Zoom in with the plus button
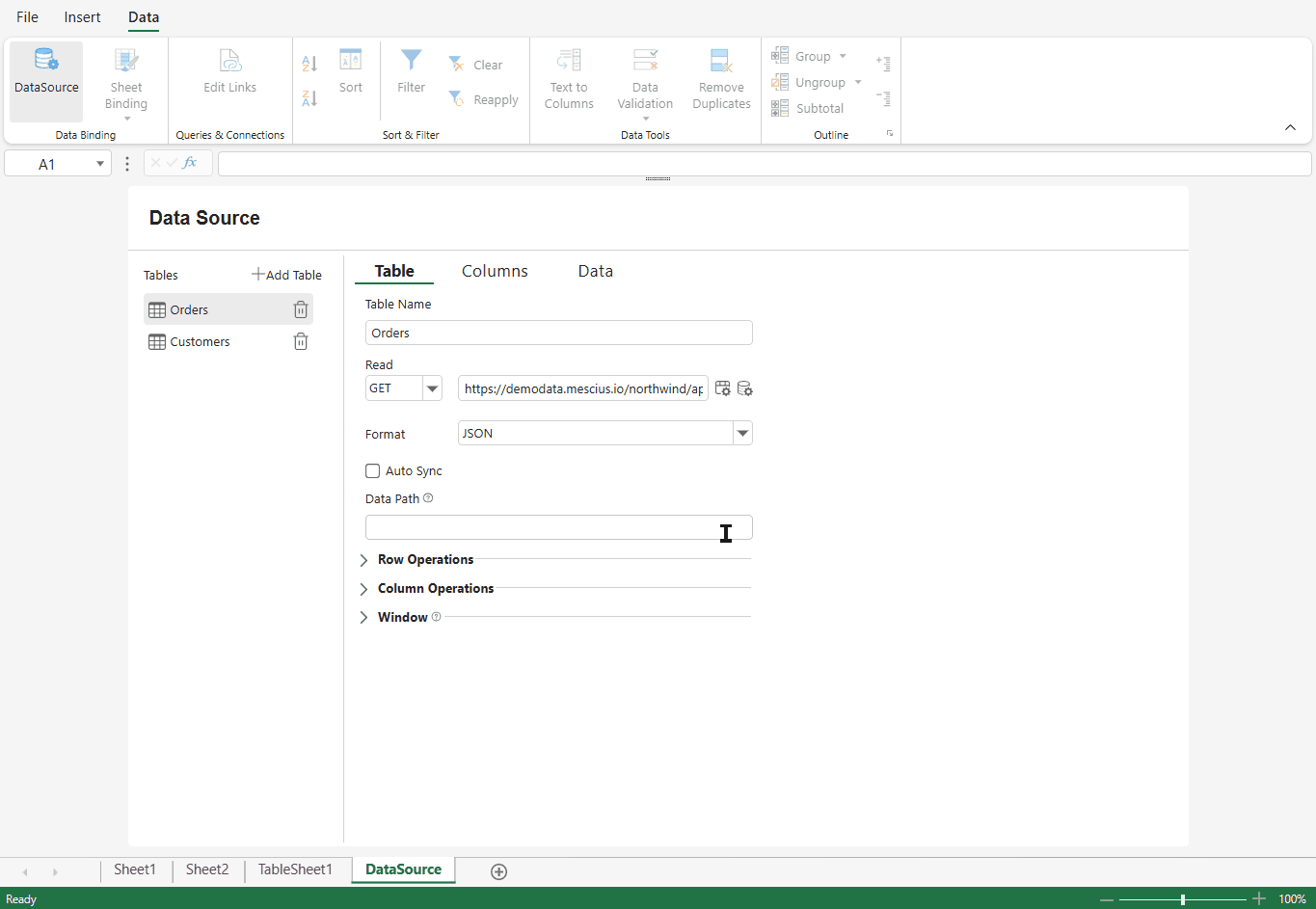This screenshot has height=909, width=1316. click(1258, 898)
